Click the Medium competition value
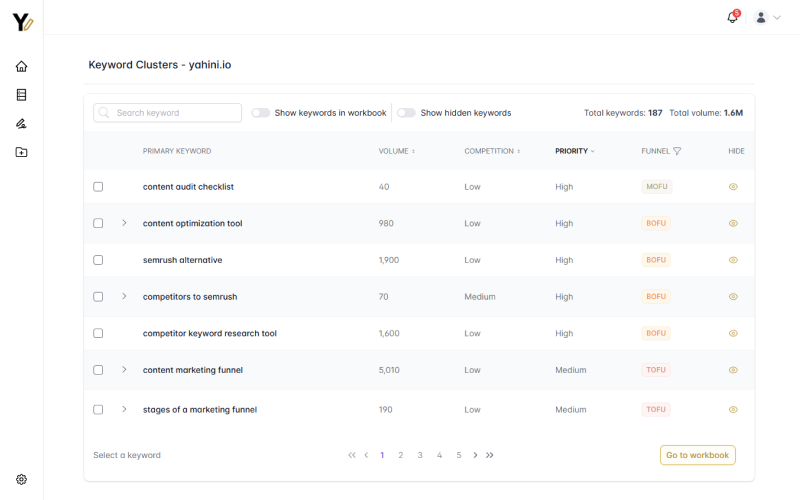The width and height of the screenshot is (800, 500). (480, 297)
